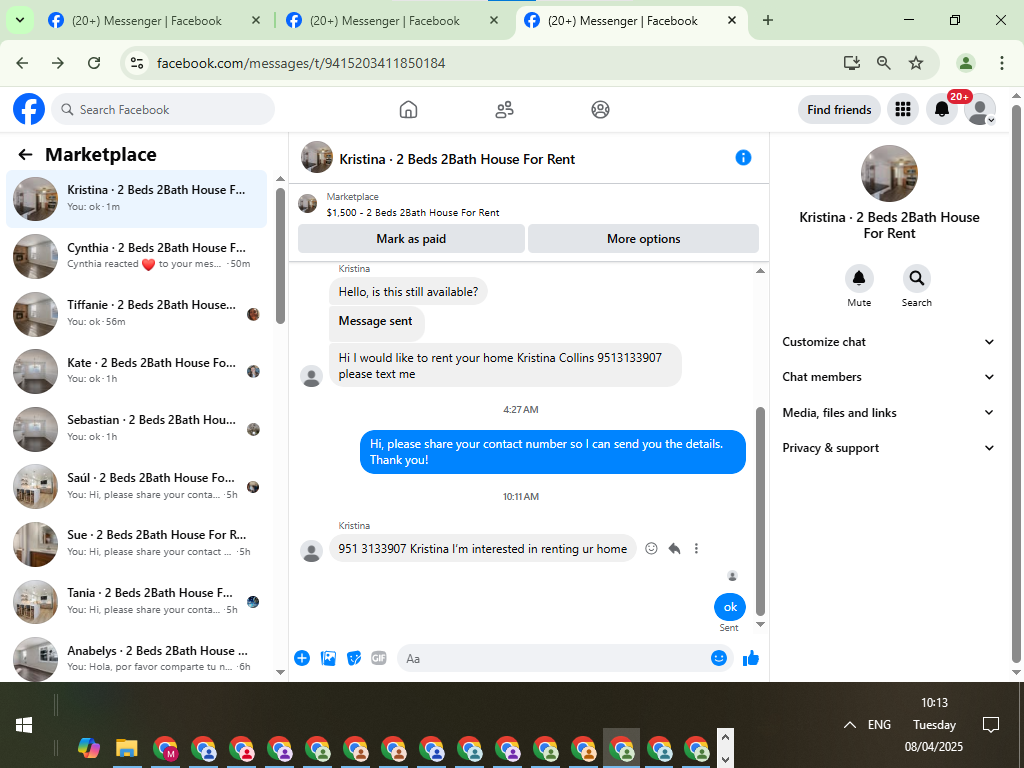Open Tania conversation in list

pos(136,601)
